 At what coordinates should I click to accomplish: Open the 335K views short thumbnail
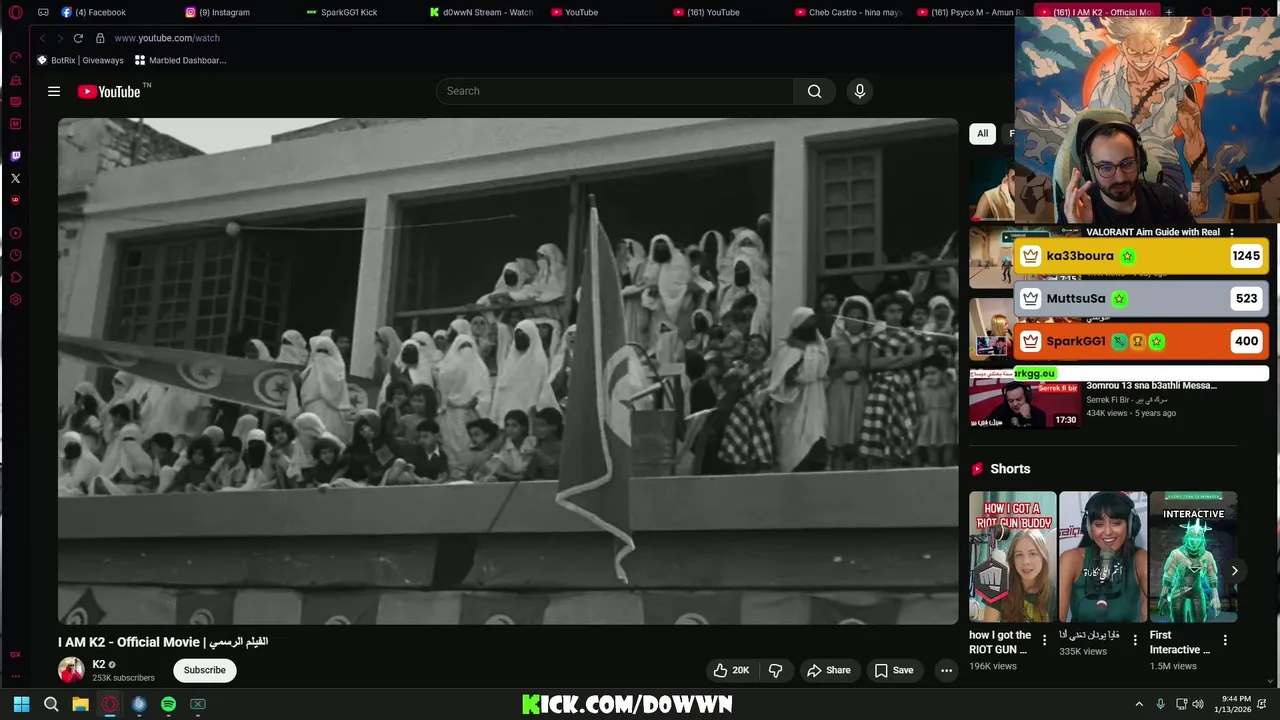(x=1103, y=557)
